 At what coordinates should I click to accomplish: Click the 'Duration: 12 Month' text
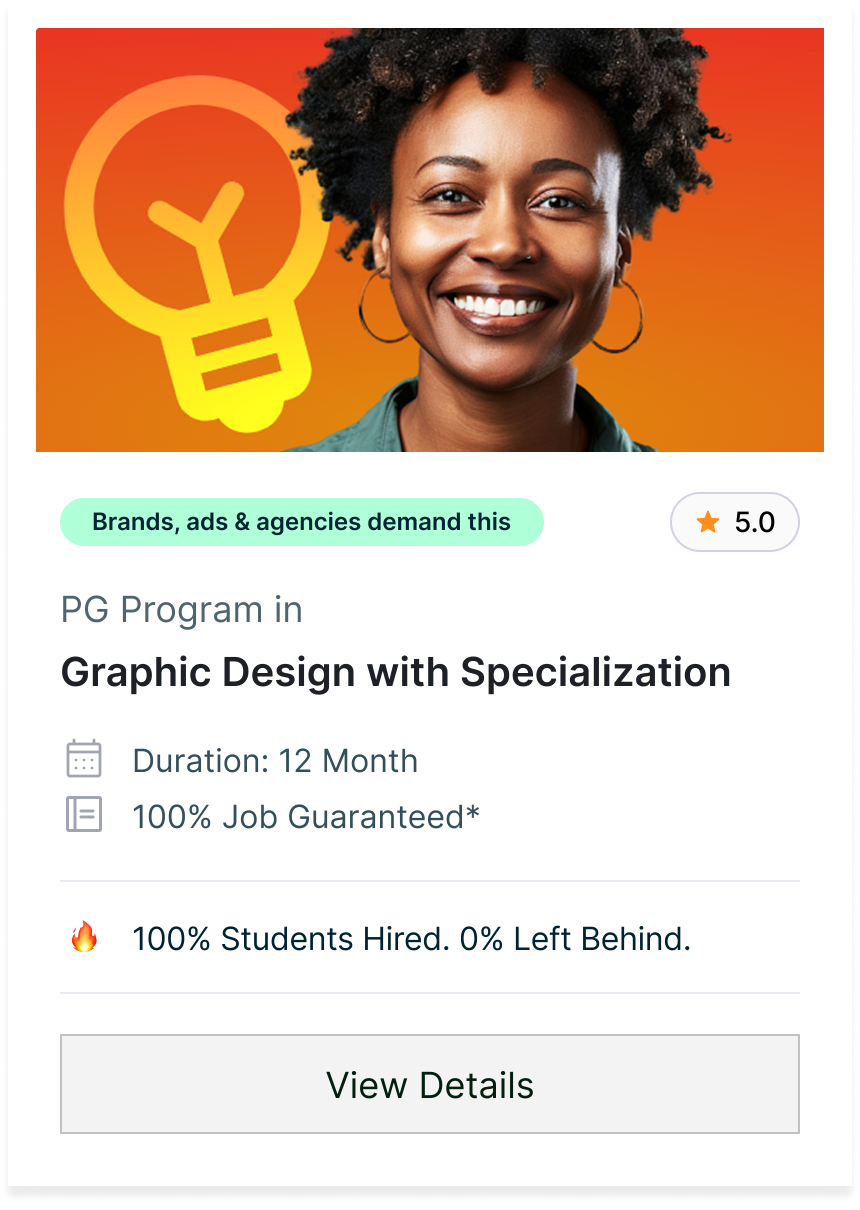tap(275, 760)
